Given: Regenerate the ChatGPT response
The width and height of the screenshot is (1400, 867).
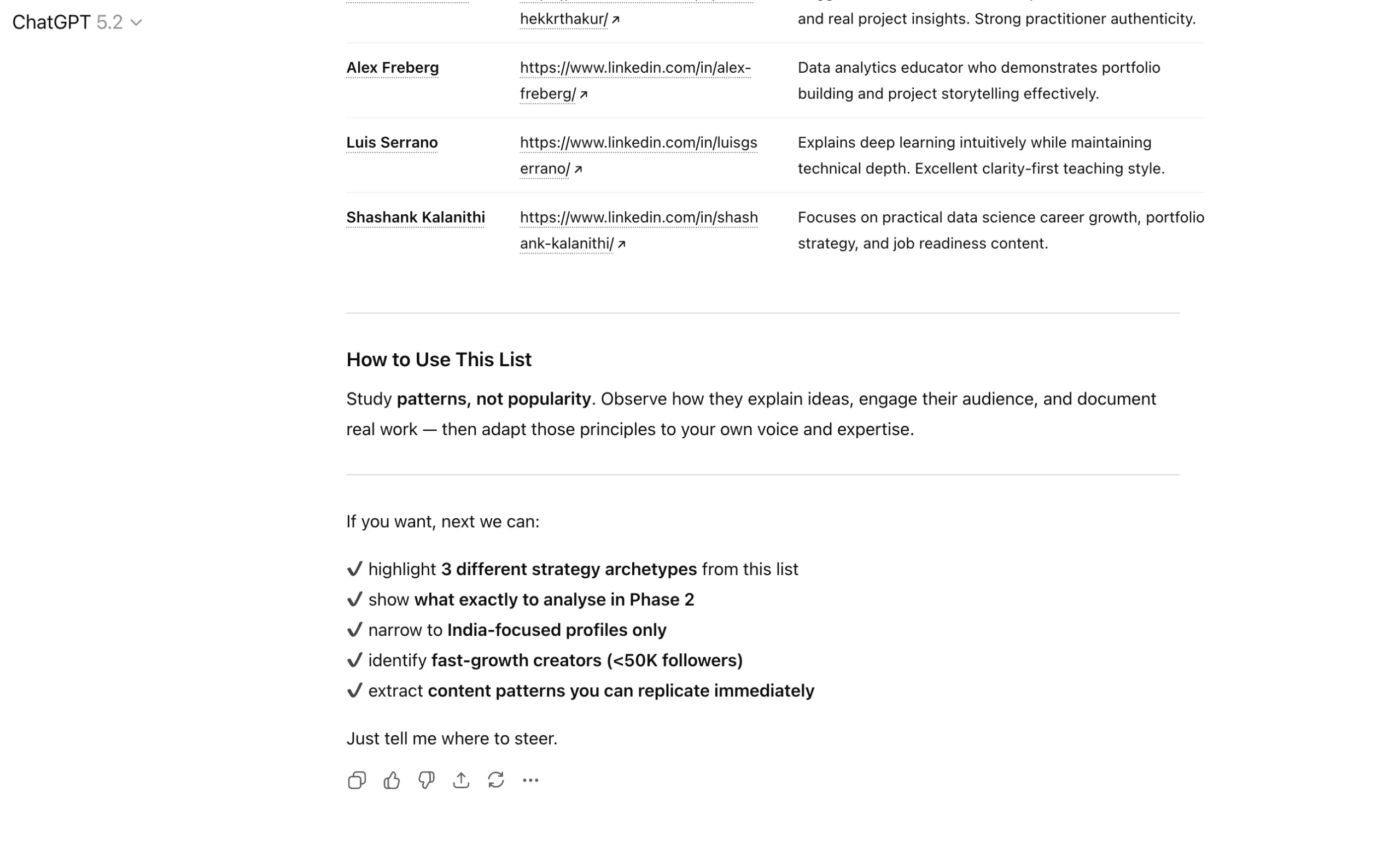Looking at the screenshot, I should [x=496, y=780].
